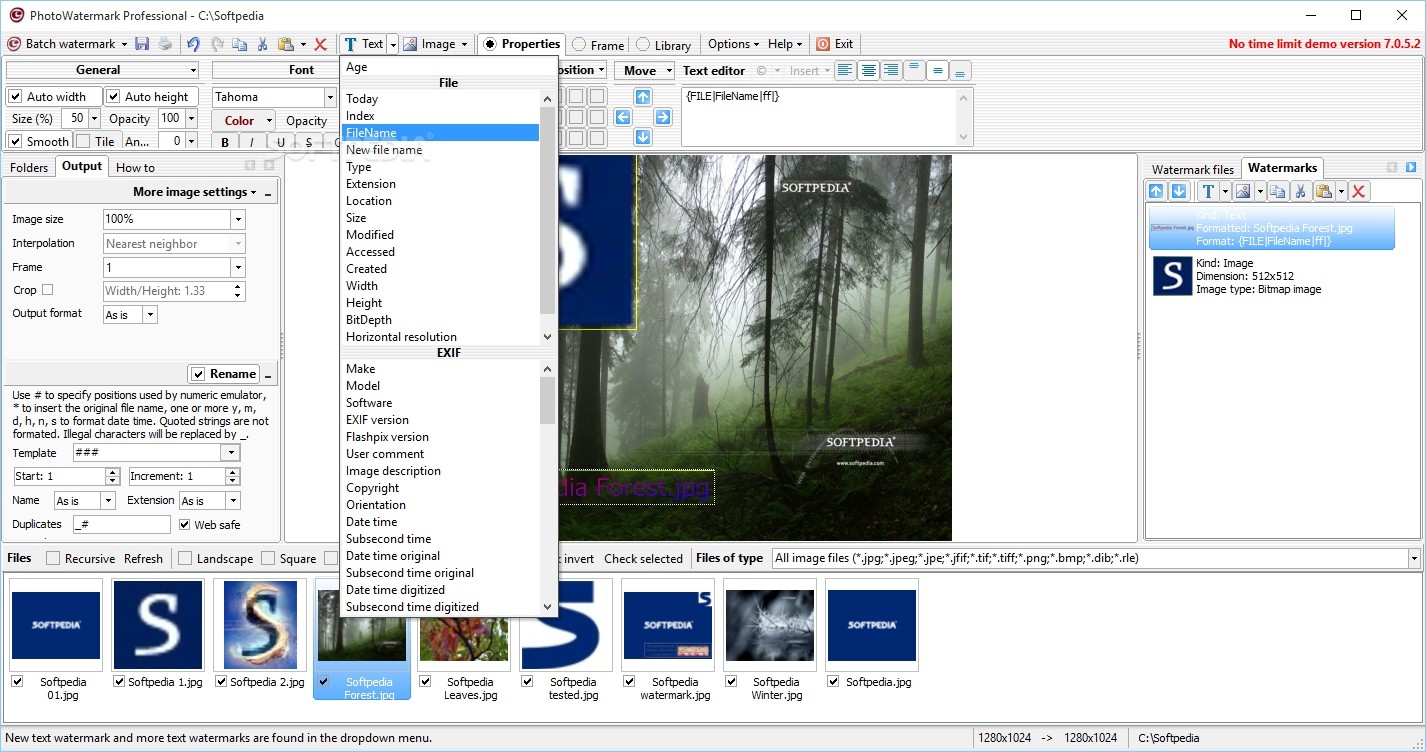1426x752 pixels.
Task: Delete the watermark in the Watermarks panel
Action: tap(1358, 191)
